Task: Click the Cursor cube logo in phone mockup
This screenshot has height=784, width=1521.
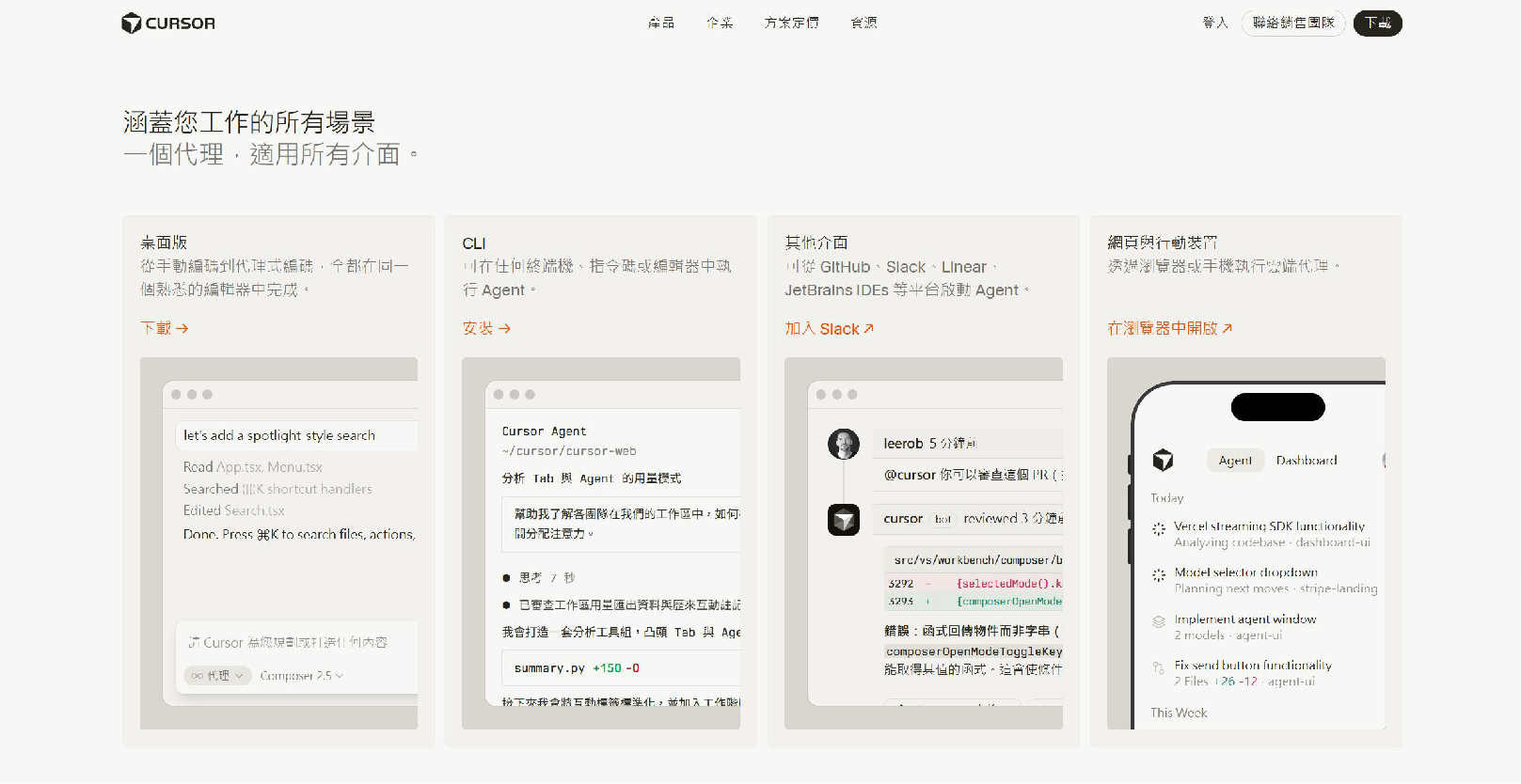Action: (x=1164, y=460)
